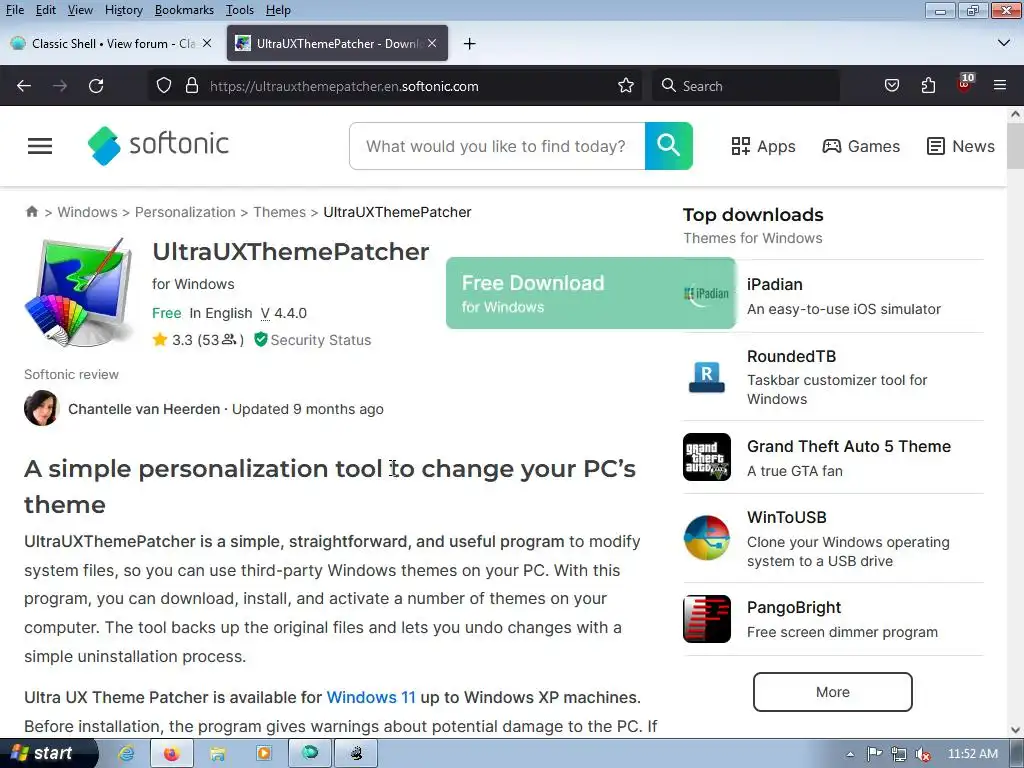Click the Firefox taskbar button
This screenshot has width=1024, height=768.
172,754
